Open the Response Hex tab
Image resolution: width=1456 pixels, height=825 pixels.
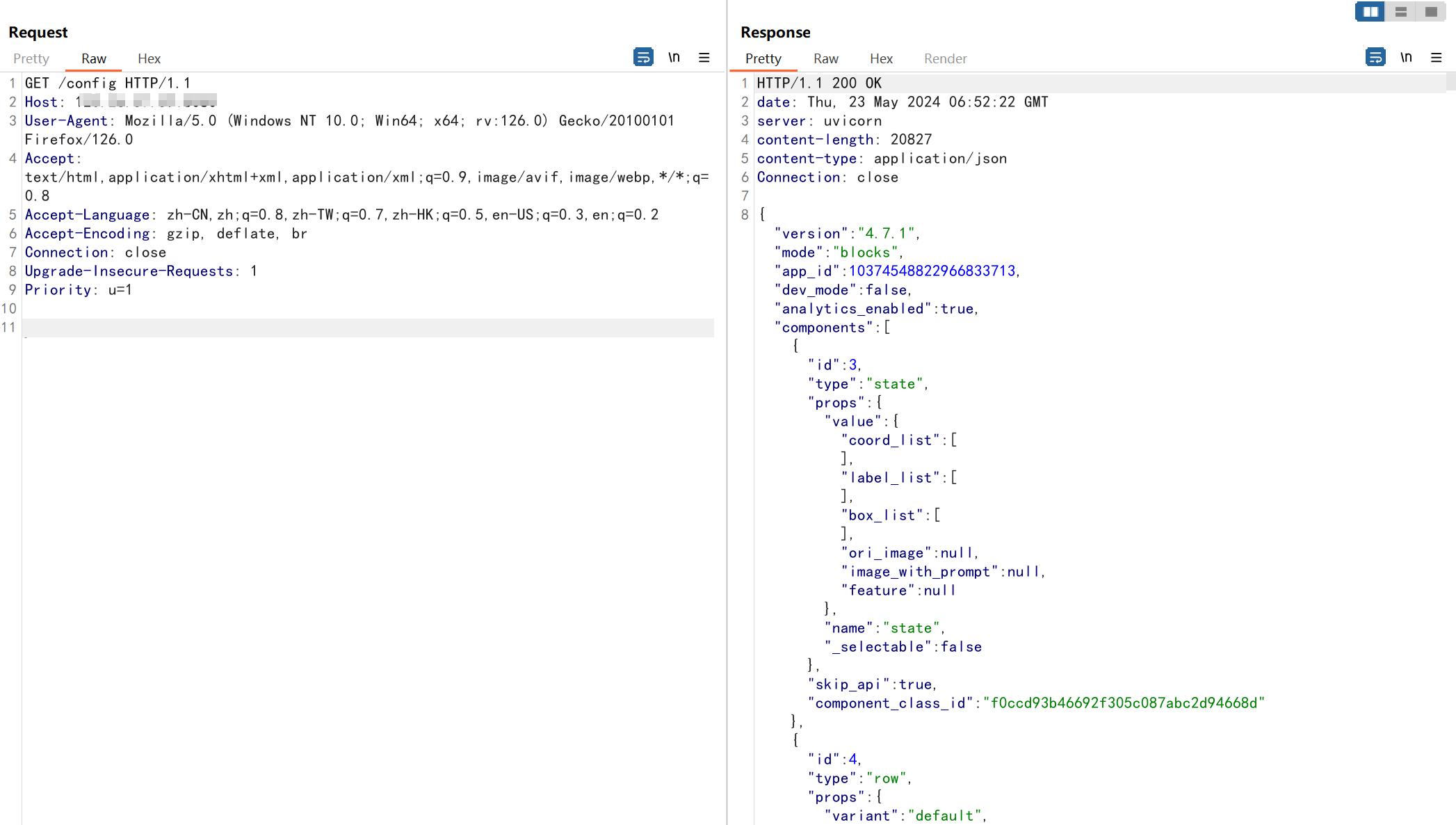(881, 58)
